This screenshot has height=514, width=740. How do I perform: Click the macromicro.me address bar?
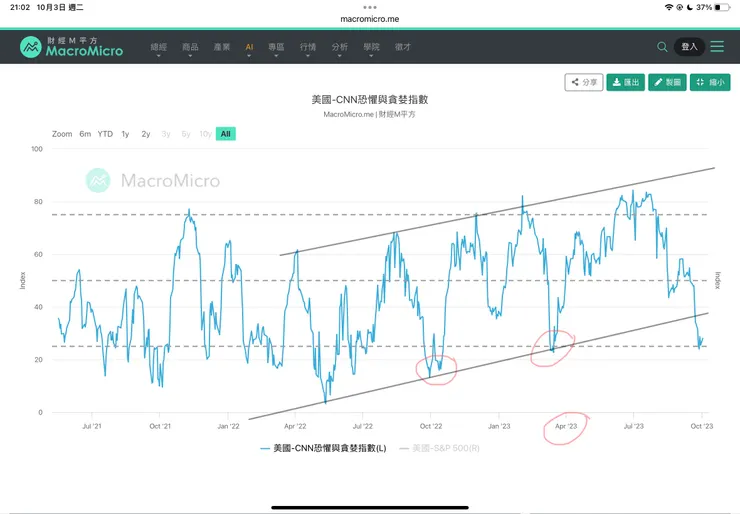pos(370,19)
